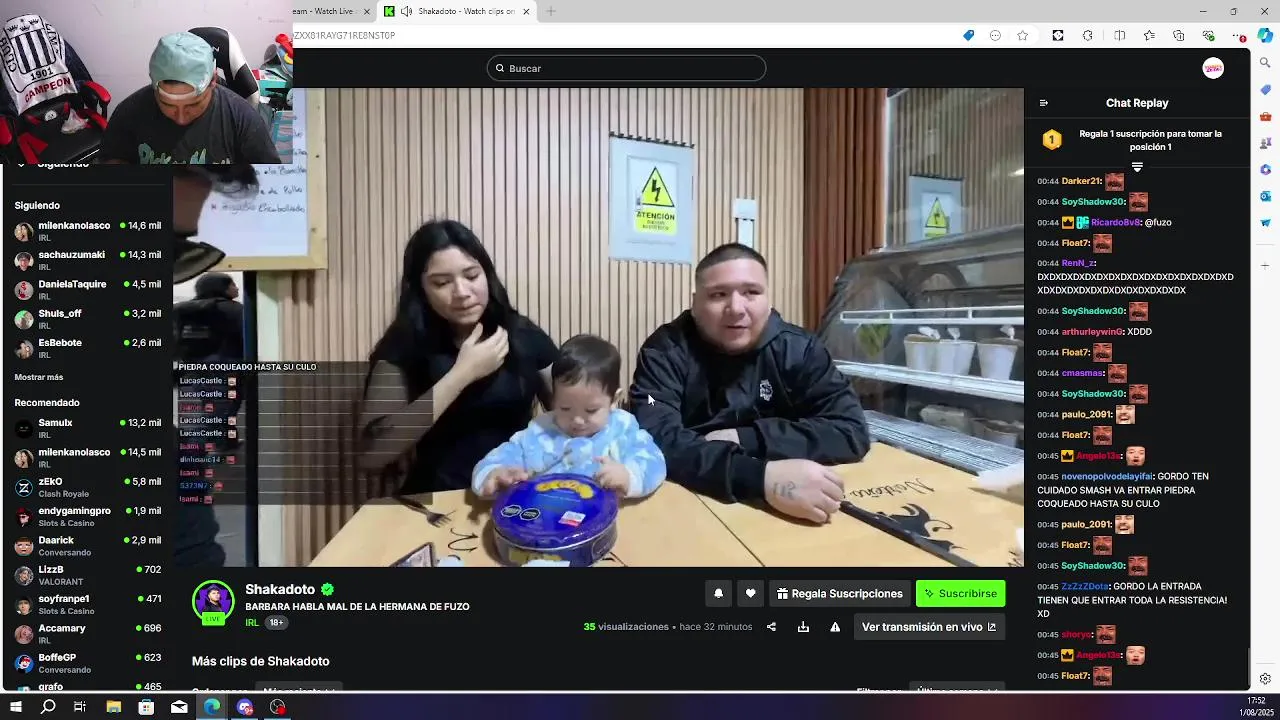
Task: Open OBS Studio from taskbar
Action: coord(277,707)
